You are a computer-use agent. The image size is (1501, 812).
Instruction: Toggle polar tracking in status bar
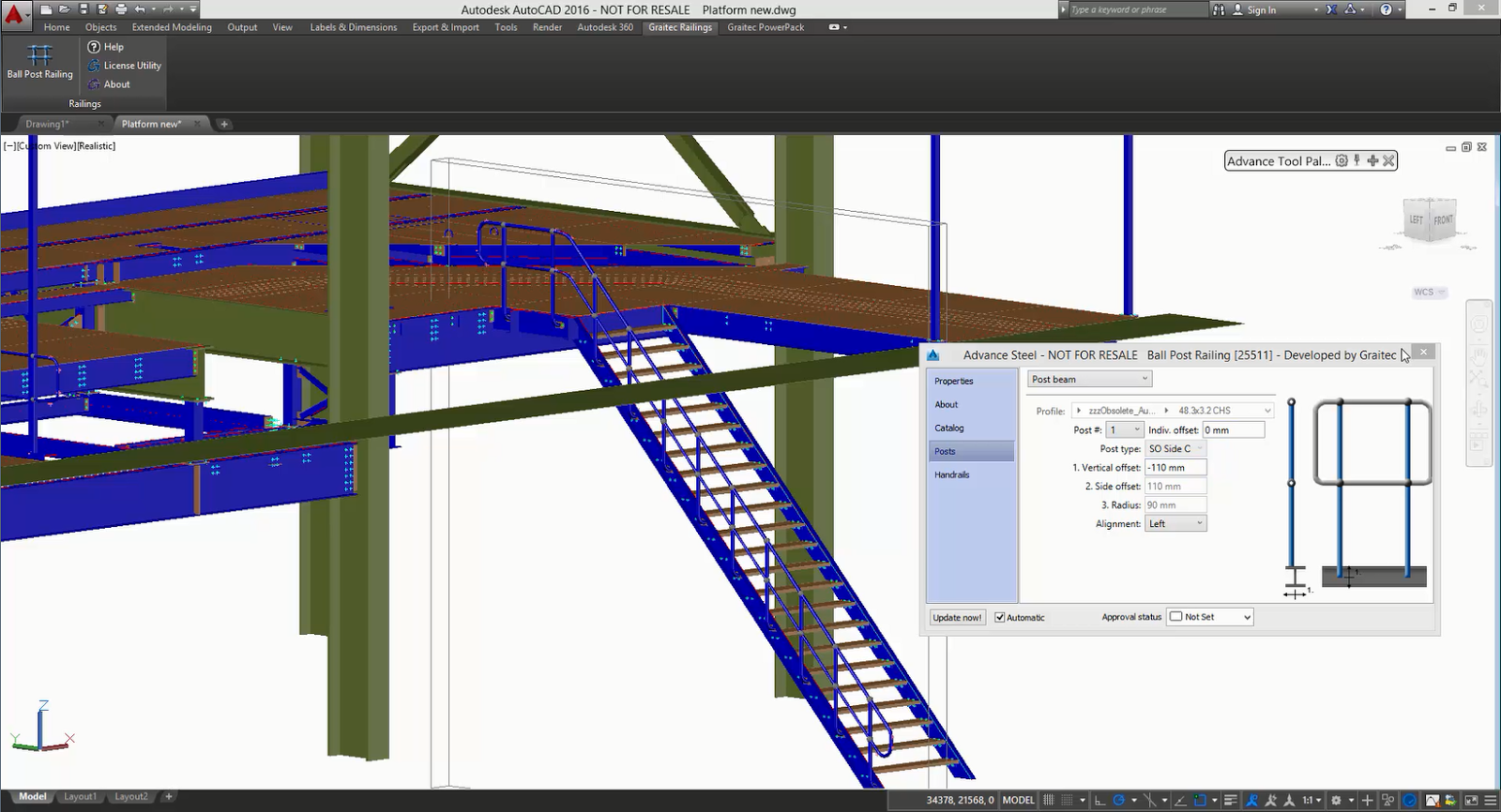click(x=1119, y=800)
